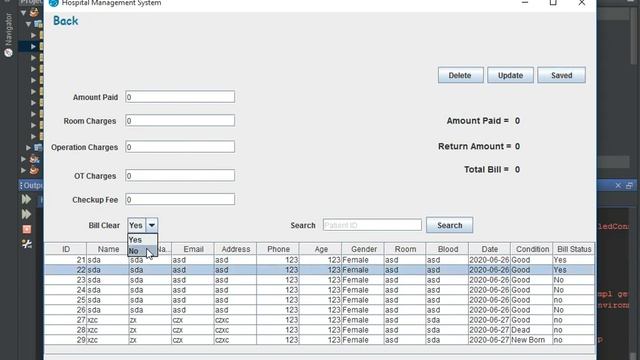Focus the Operation Charges input field

tap(180, 147)
